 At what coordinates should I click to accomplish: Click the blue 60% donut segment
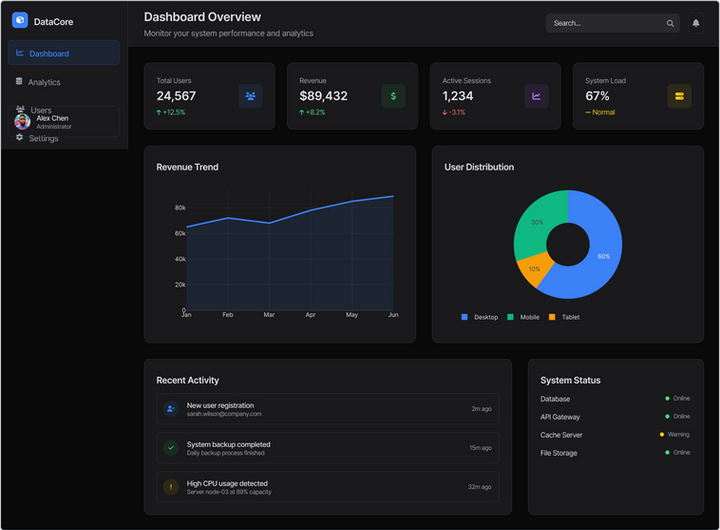(x=602, y=257)
